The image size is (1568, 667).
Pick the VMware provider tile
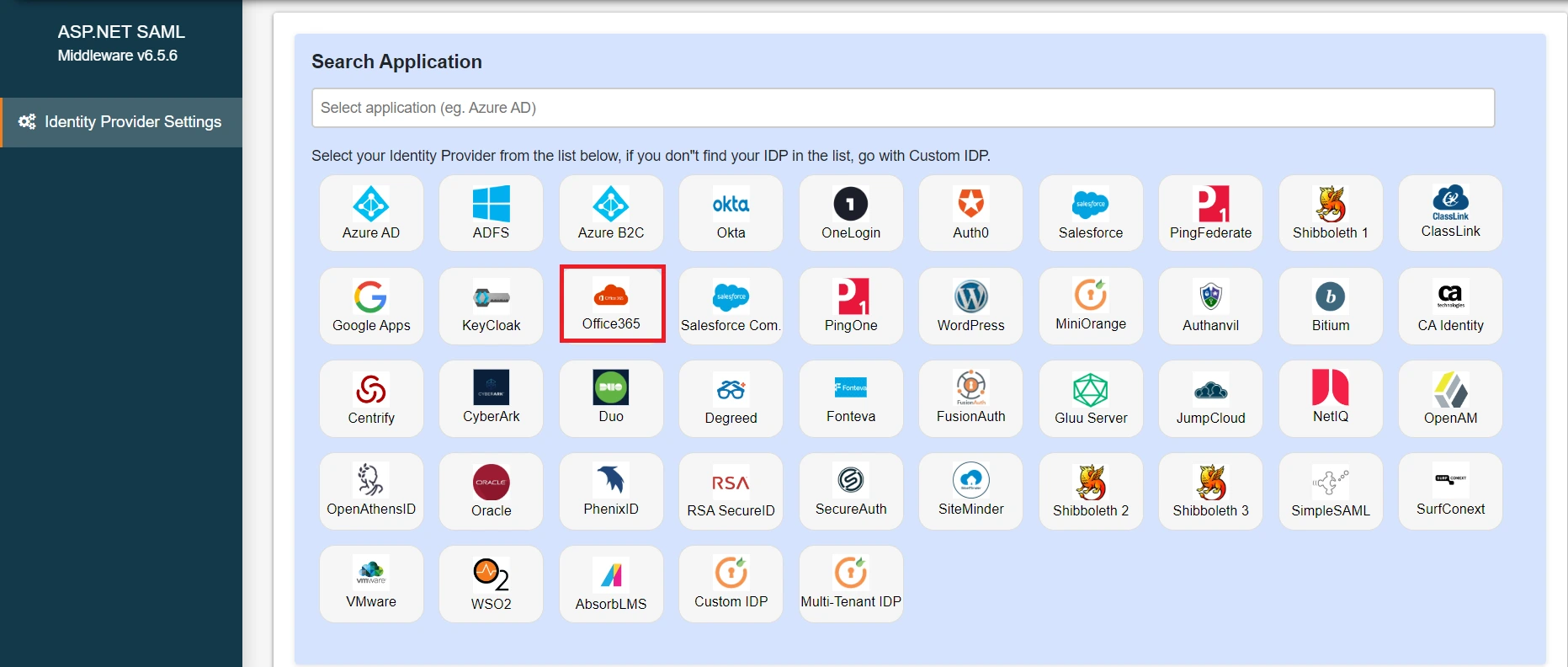click(x=371, y=584)
